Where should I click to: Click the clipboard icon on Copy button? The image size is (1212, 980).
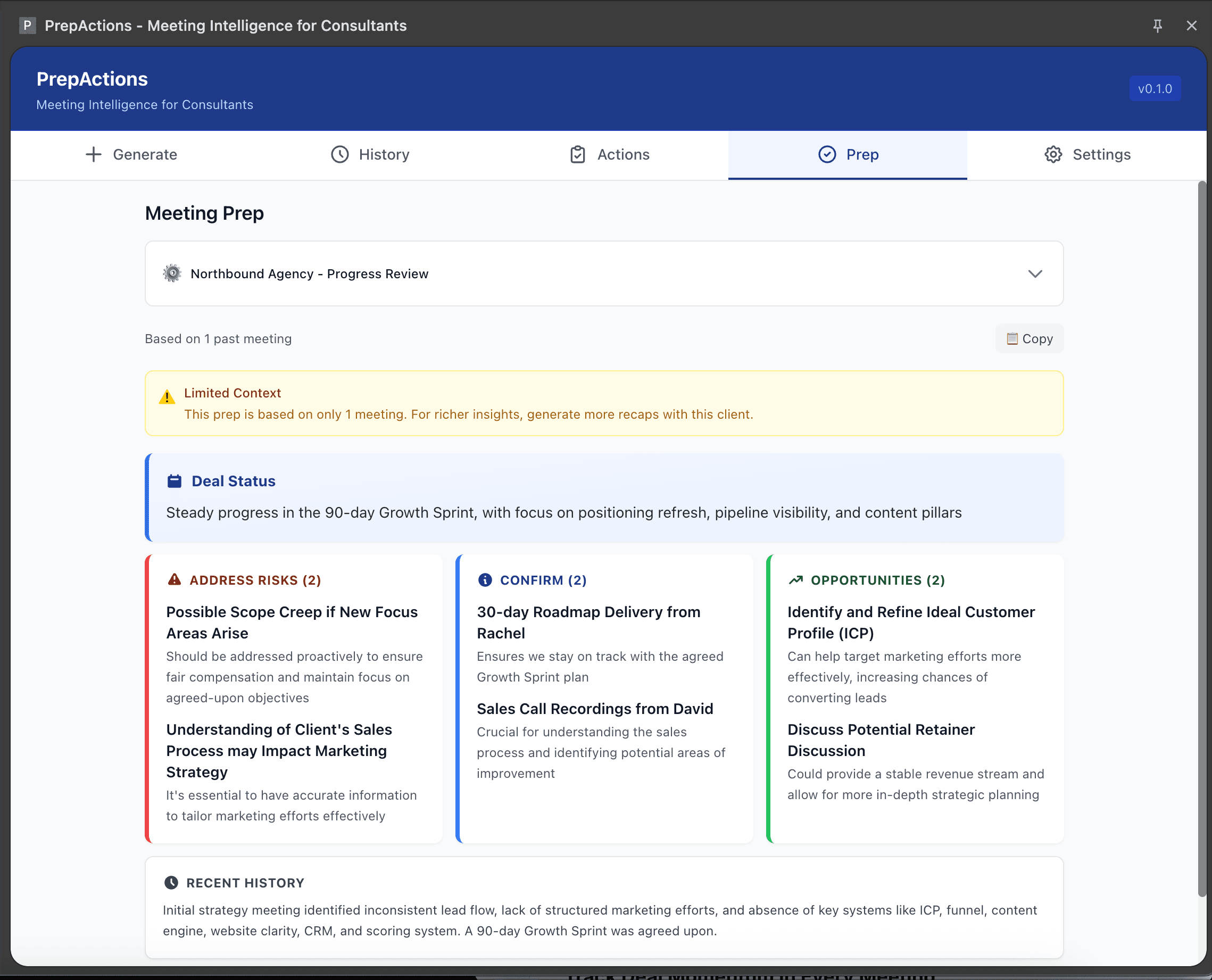coord(1012,338)
